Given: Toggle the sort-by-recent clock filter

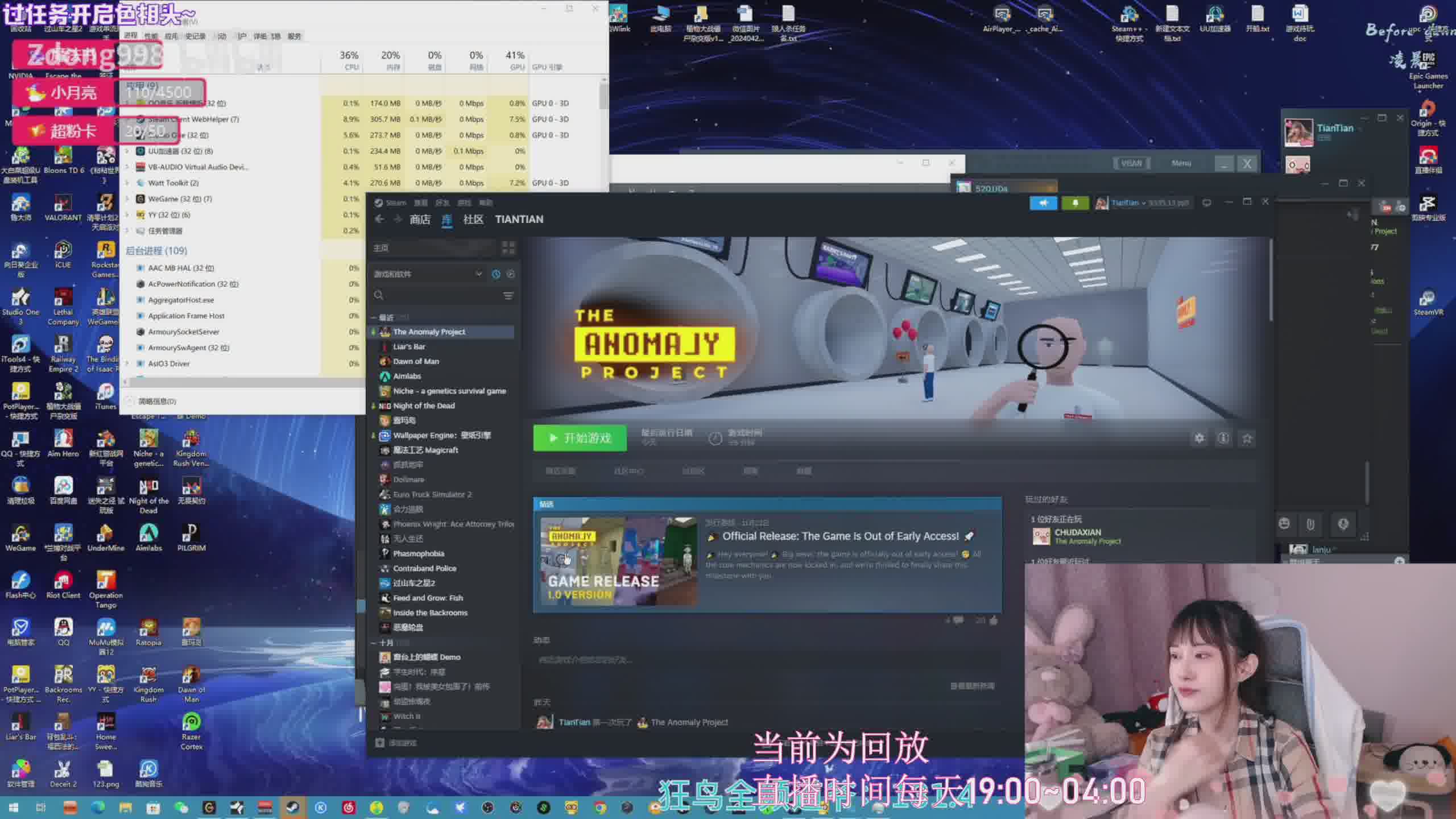Looking at the screenshot, I should point(496,274).
